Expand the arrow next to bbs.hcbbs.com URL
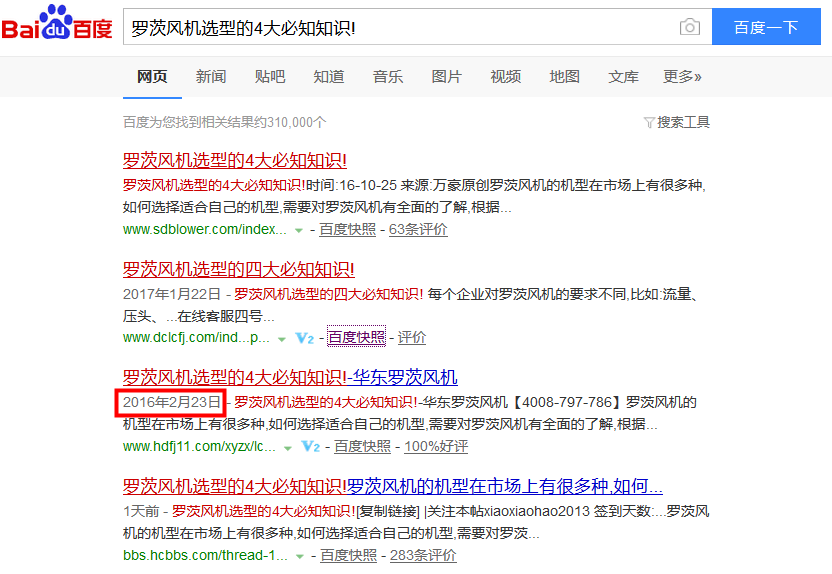 [299, 556]
